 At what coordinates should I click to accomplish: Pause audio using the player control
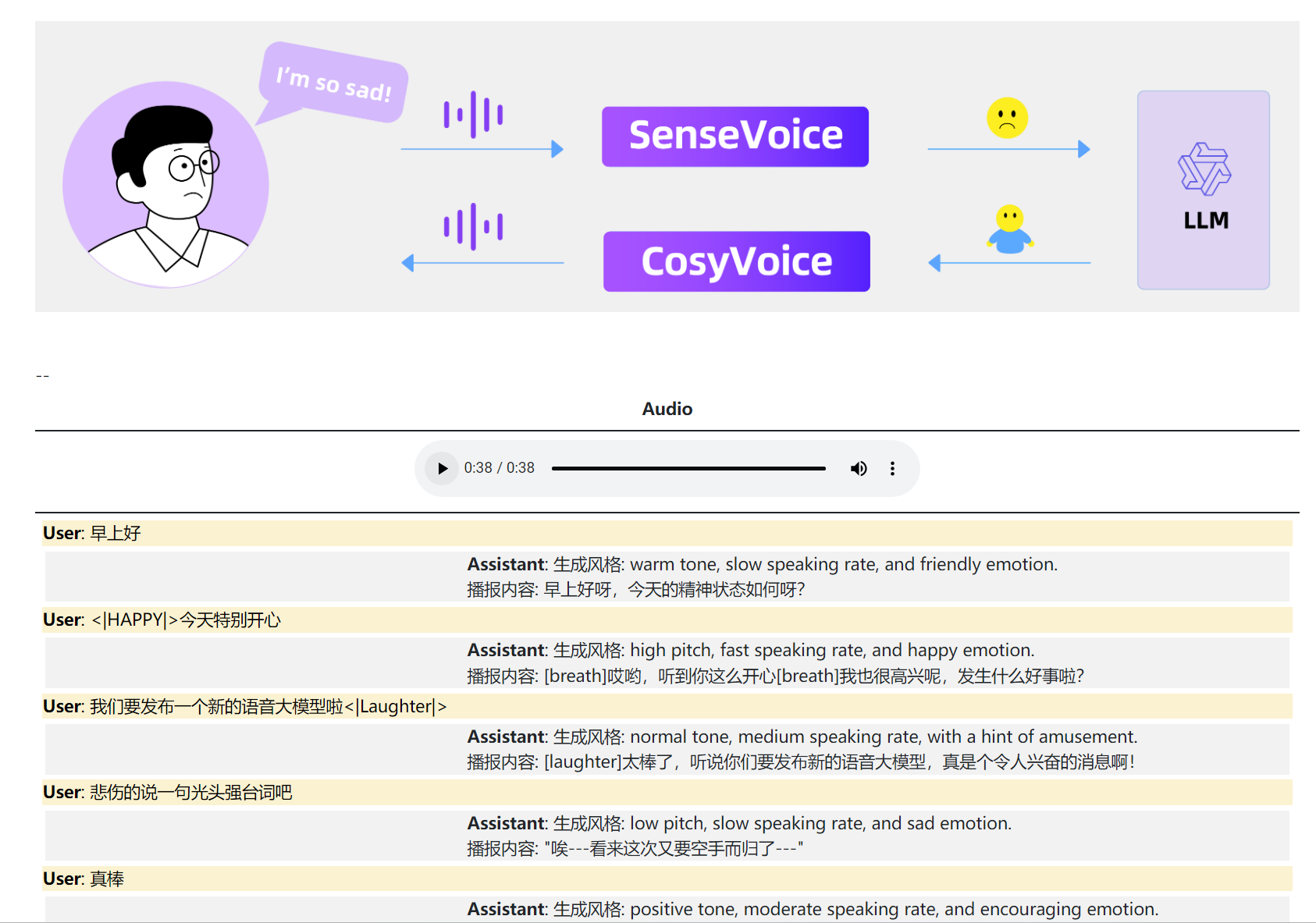441,468
